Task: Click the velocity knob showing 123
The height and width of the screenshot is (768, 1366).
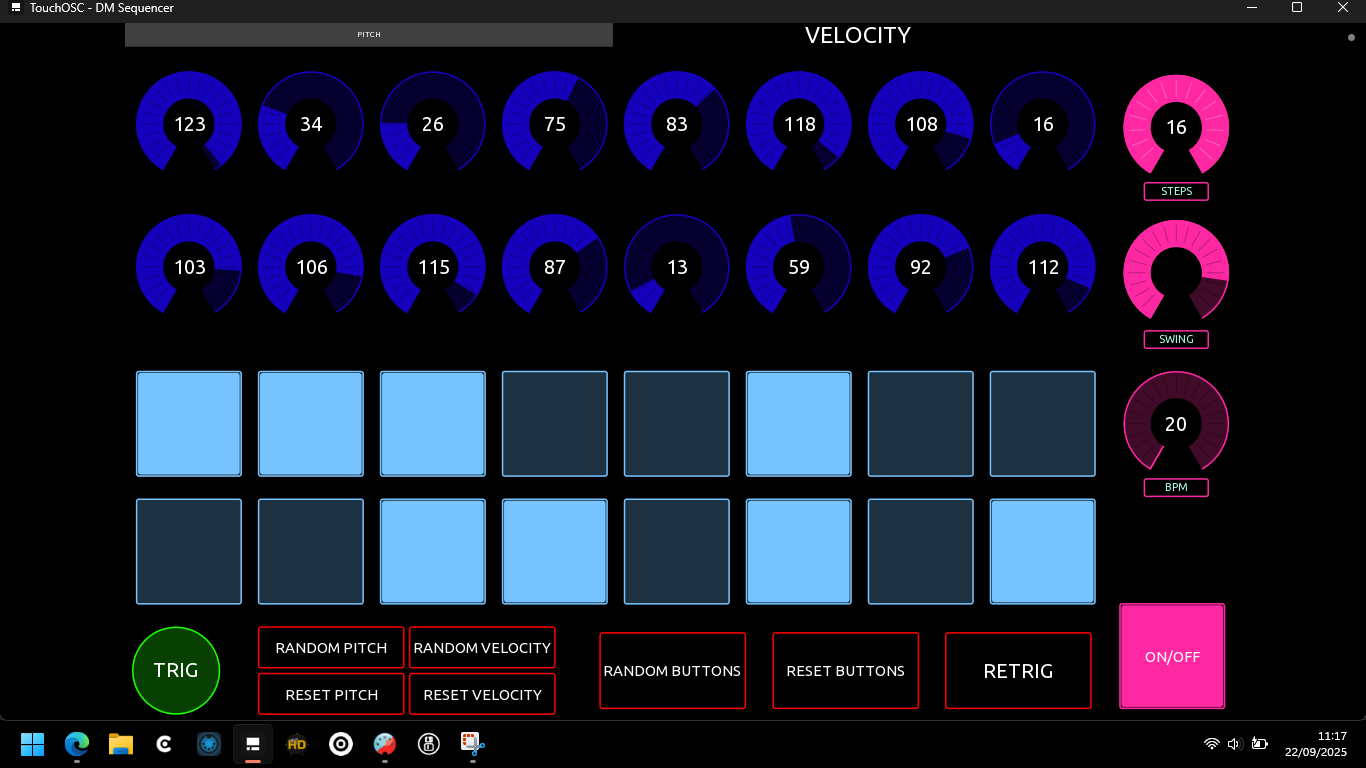Action: tap(189, 124)
